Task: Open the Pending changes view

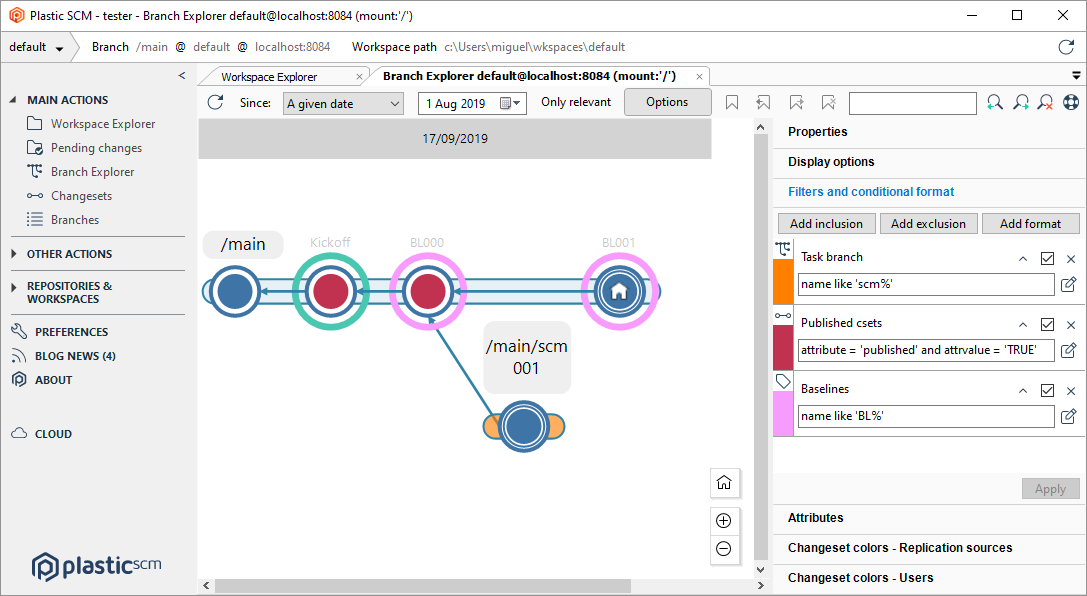Action: click(x=96, y=148)
